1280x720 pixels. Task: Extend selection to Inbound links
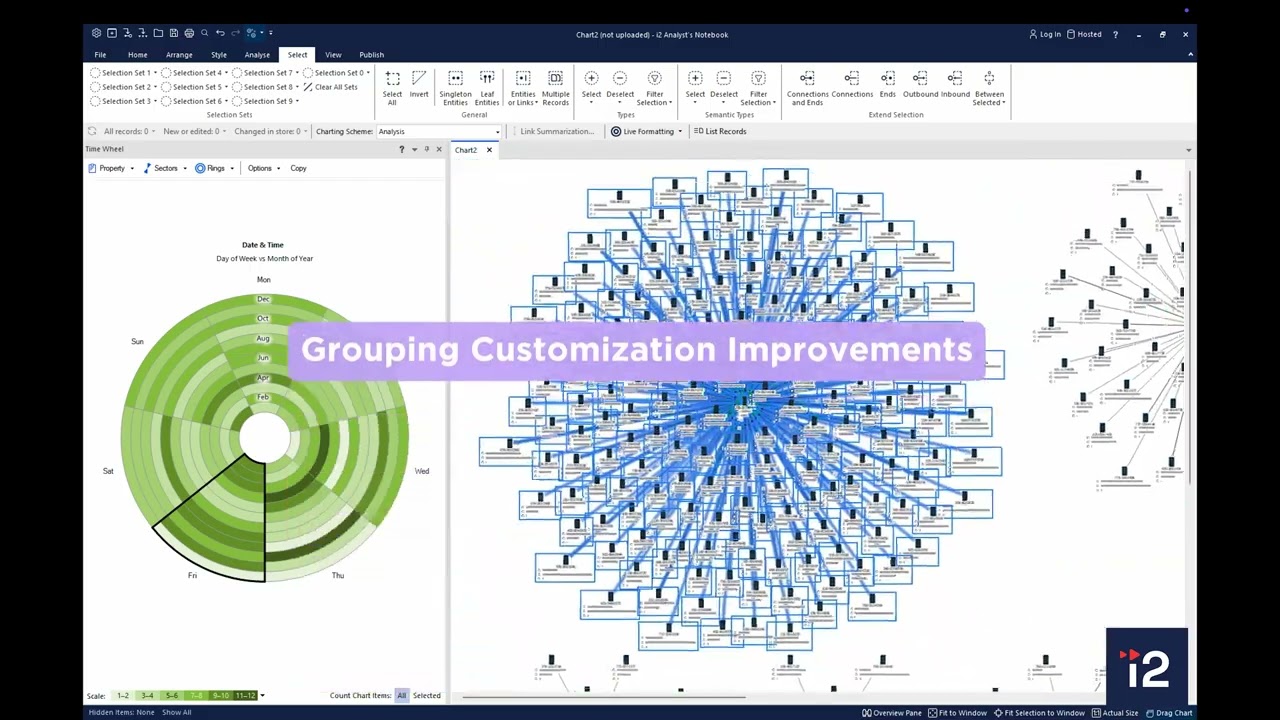[x=955, y=78]
